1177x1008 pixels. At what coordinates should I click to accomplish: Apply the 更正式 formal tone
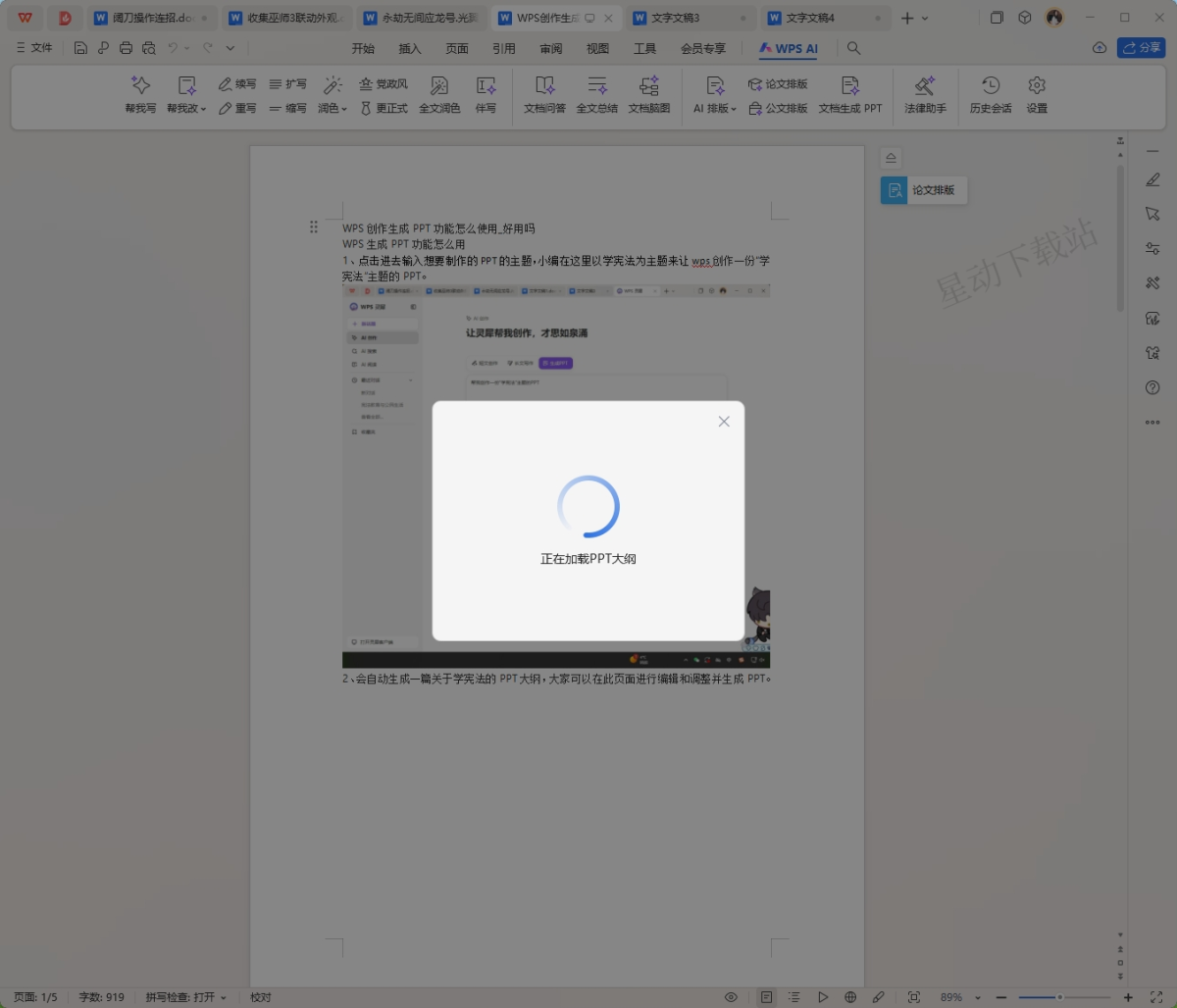click(384, 108)
